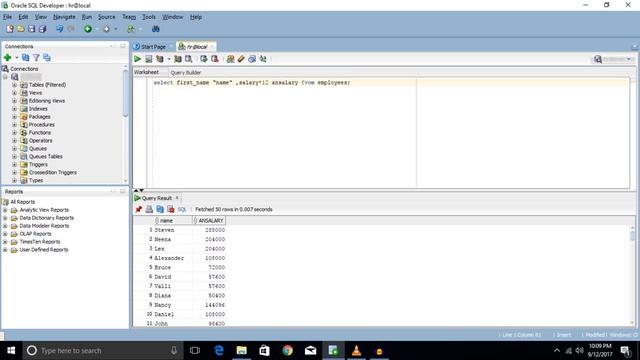
Task: Run the statement with green play icon
Action: pyautogui.click(x=138, y=59)
